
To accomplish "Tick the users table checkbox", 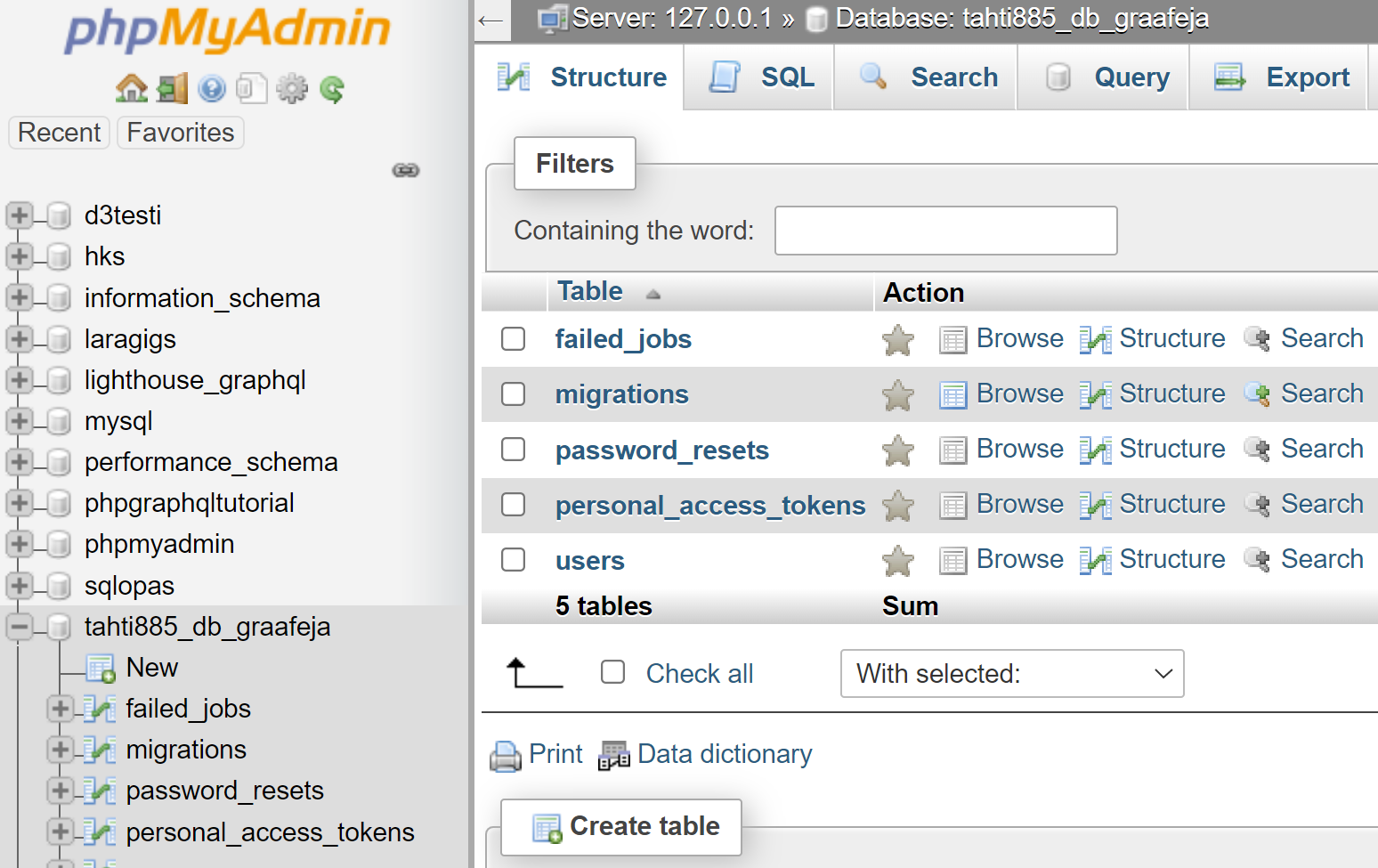I will (514, 560).
